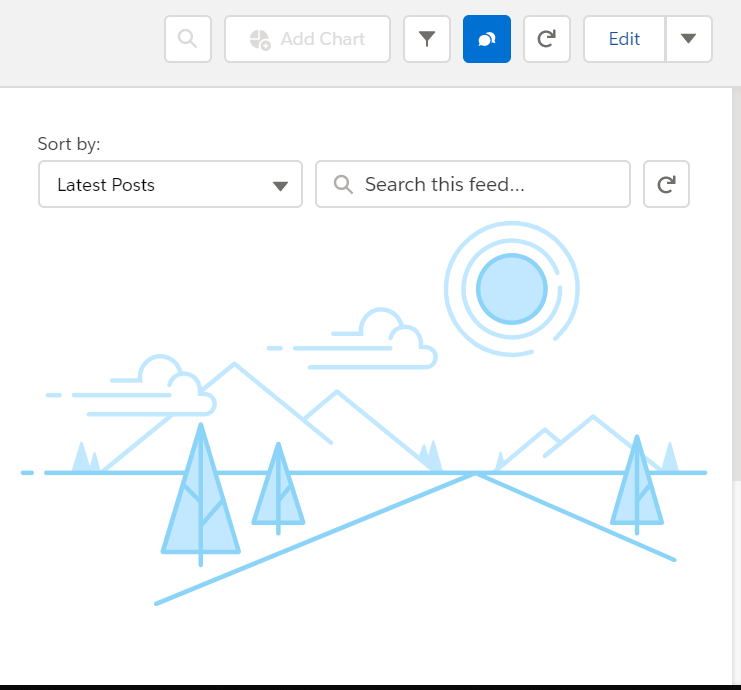The image size is (741, 690).
Task: Click the Add Chart button label
Action: 322,39
